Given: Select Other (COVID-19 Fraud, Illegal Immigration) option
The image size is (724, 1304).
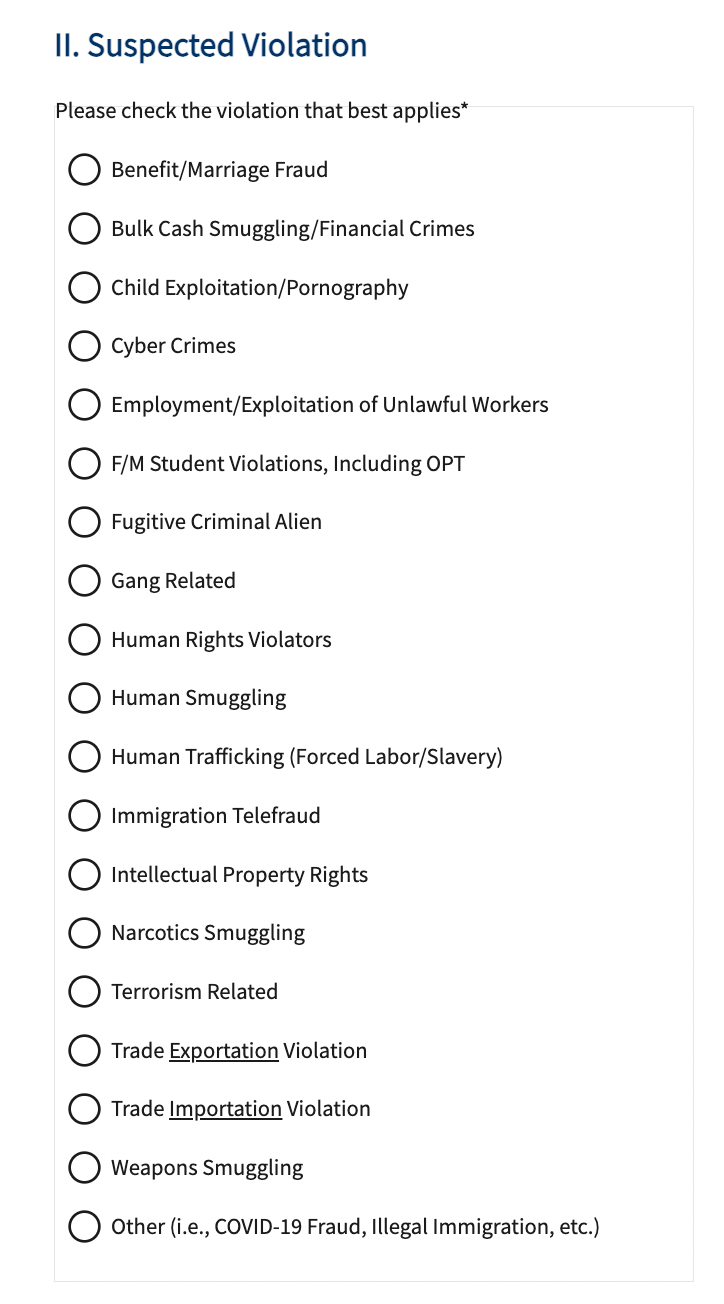Looking at the screenshot, I should tap(84, 1227).
